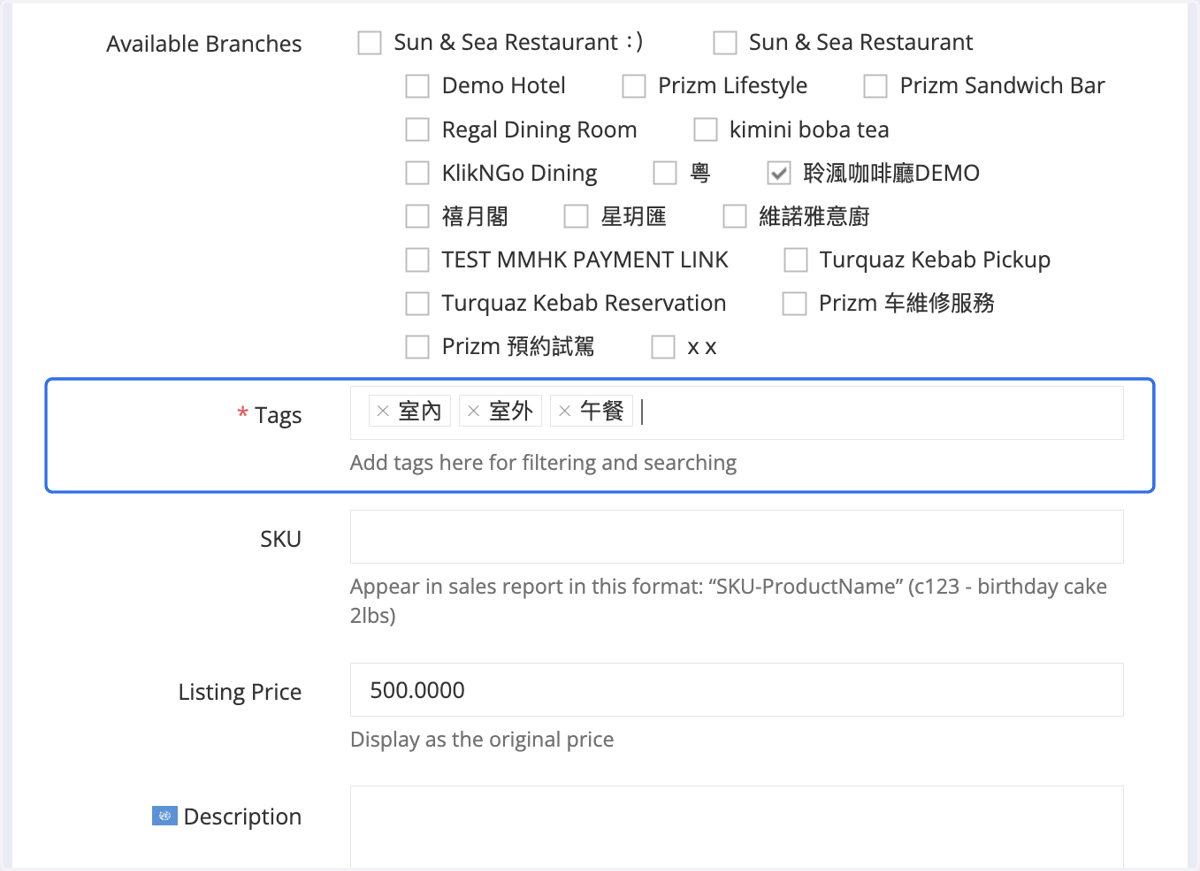Click the 'Appear in sales report' hint text
Viewport: 1200px width, 871px height.
tap(728, 601)
